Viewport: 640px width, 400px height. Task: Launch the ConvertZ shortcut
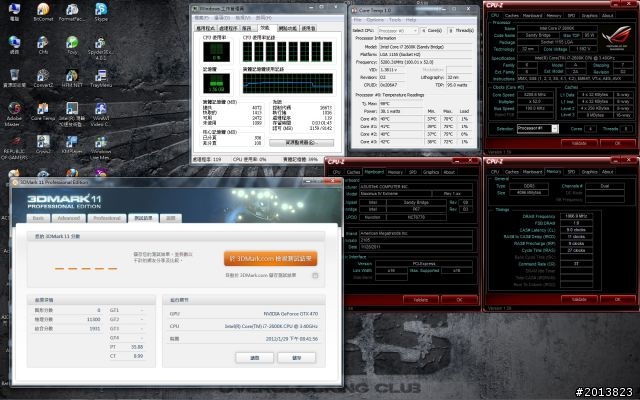[43, 78]
